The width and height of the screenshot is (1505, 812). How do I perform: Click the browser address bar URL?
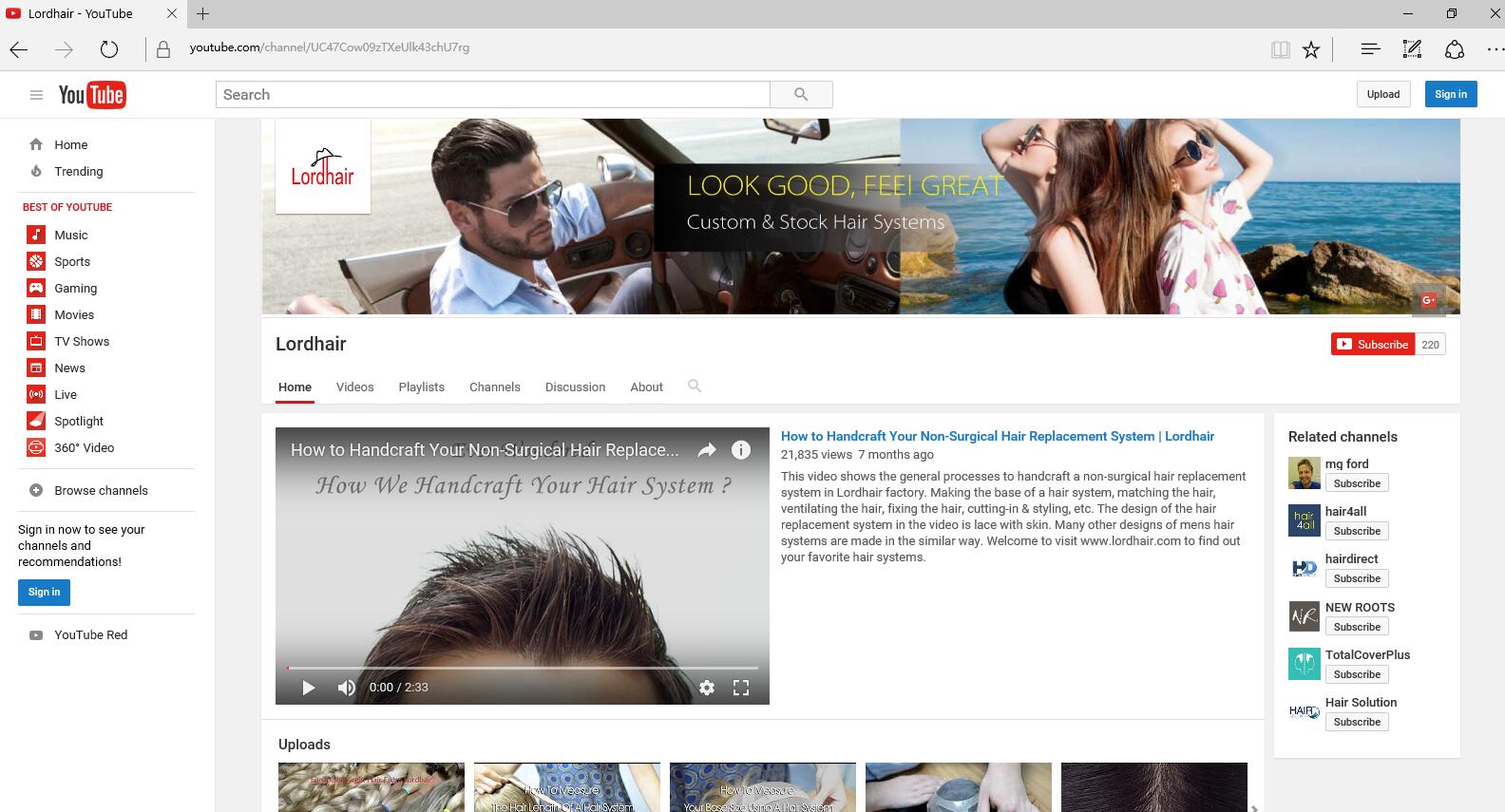point(329,47)
